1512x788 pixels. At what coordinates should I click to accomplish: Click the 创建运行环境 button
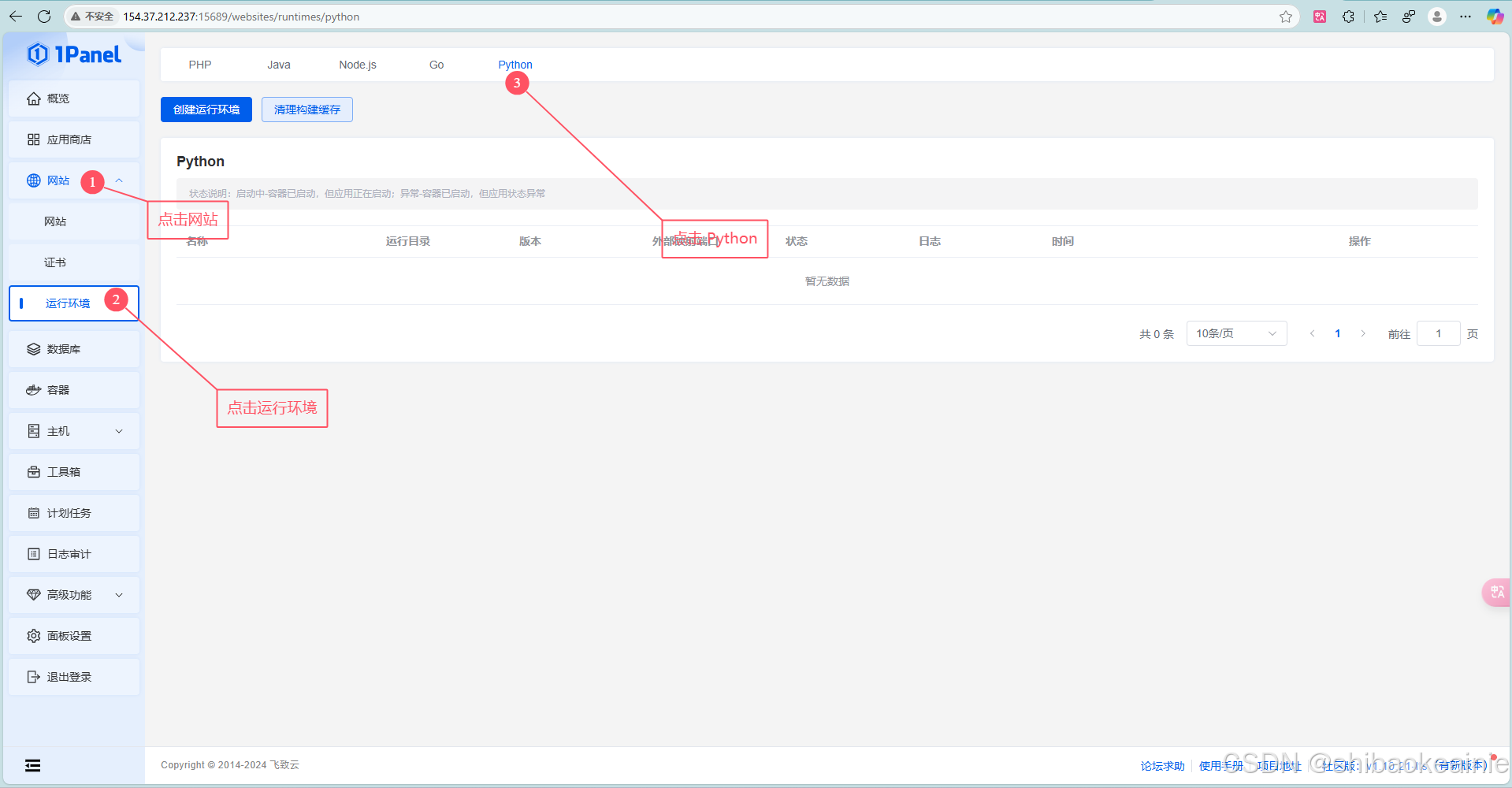[206, 110]
